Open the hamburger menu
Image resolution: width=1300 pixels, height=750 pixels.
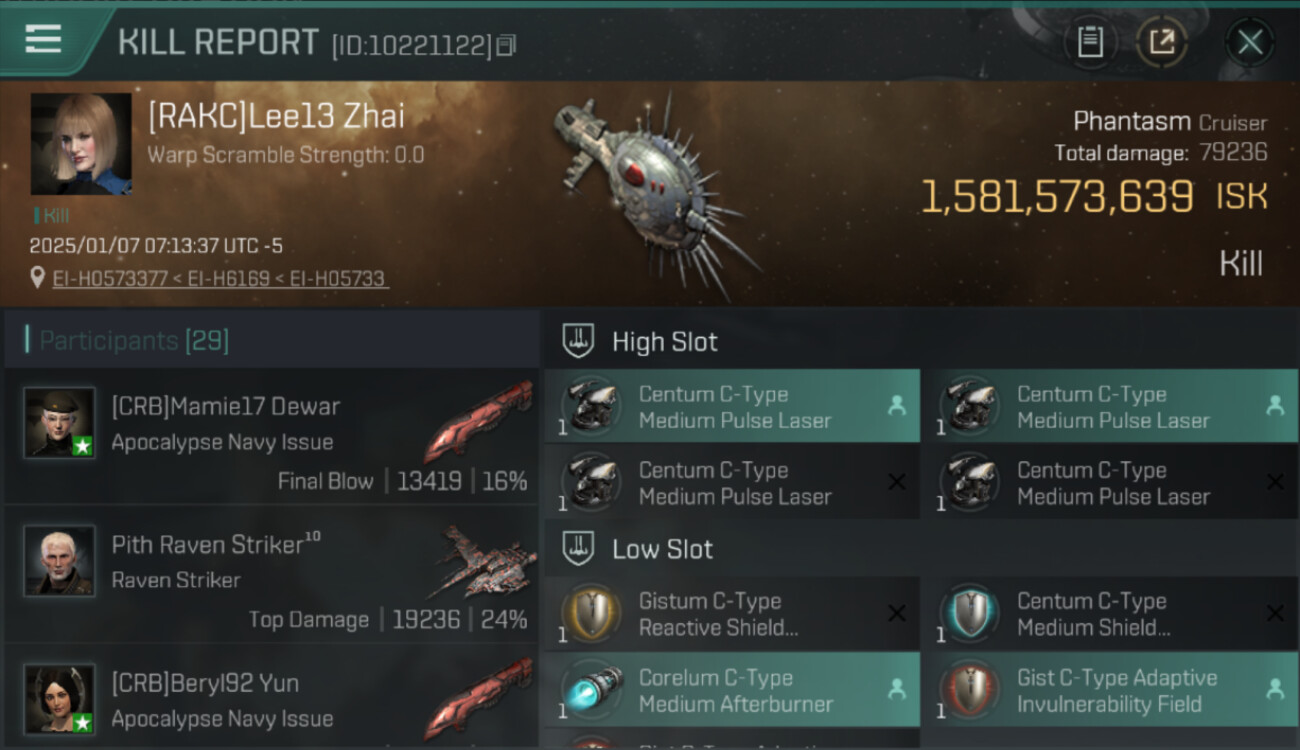[x=43, y=39]
